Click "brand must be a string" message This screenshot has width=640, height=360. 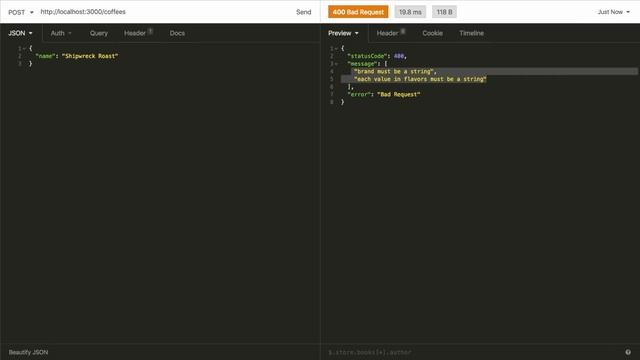(x=393, y=71)
